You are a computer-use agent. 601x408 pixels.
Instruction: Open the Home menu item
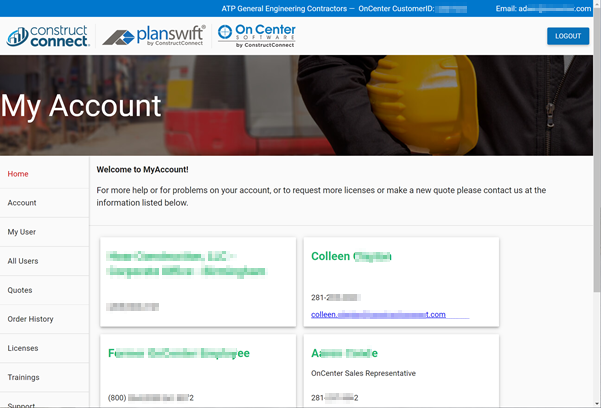18,174
